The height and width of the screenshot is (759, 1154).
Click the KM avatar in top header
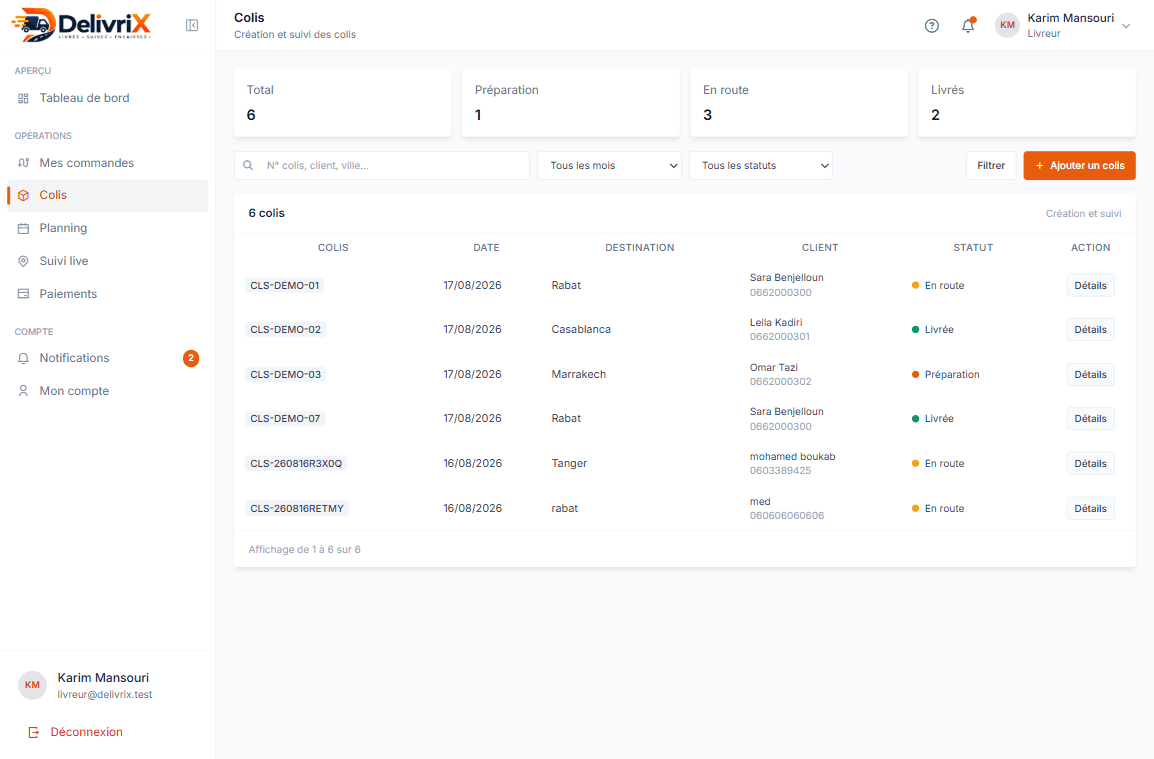click(1008, 25)
